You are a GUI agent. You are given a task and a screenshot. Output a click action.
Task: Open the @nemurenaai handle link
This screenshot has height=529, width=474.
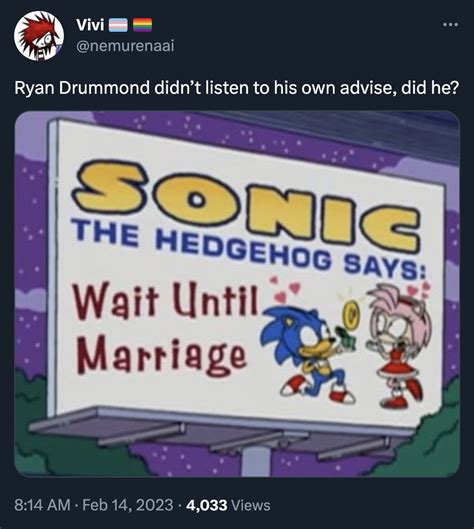coord(125,46)
